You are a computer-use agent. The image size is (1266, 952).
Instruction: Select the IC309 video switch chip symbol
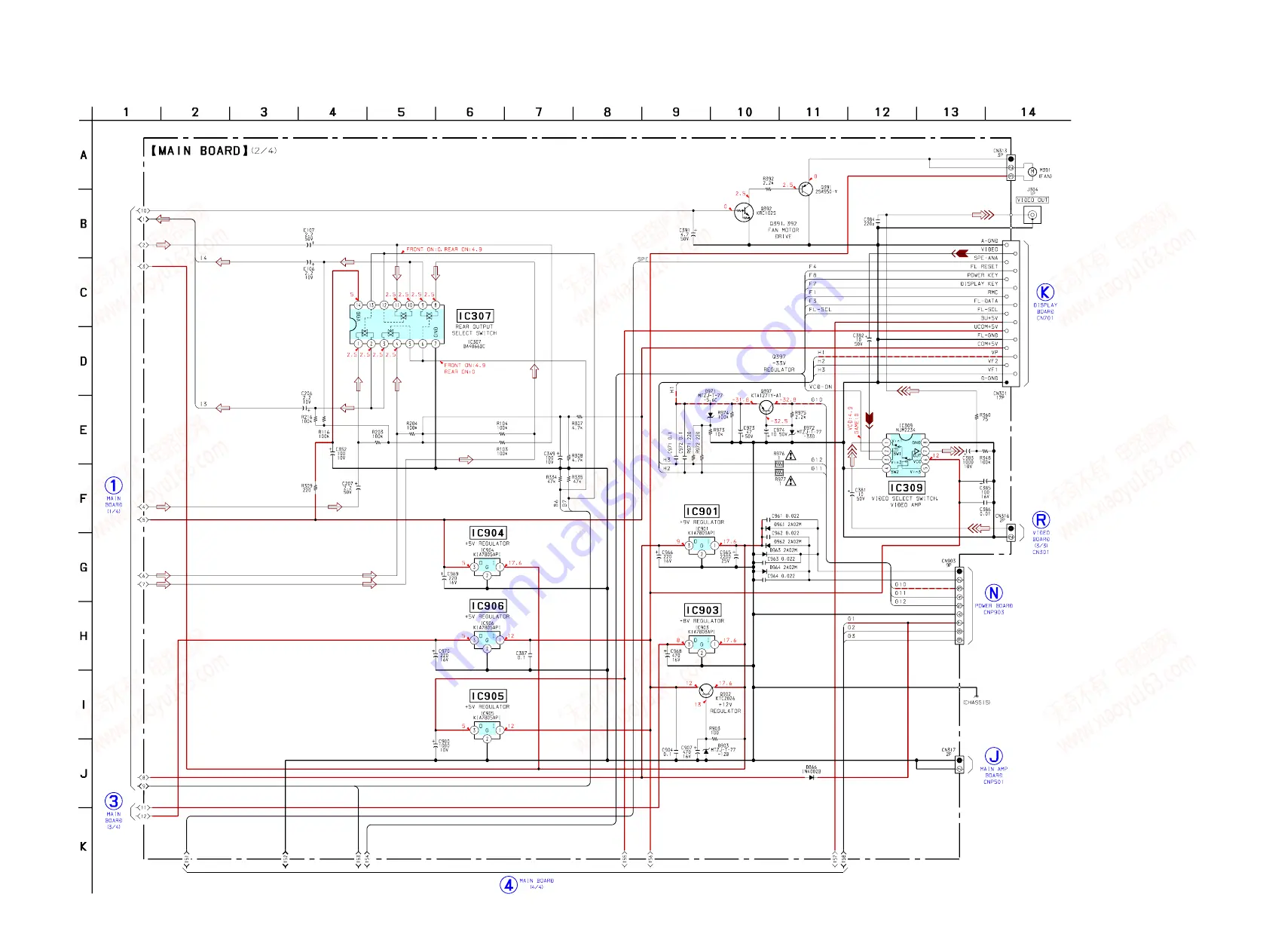(907, 455)
